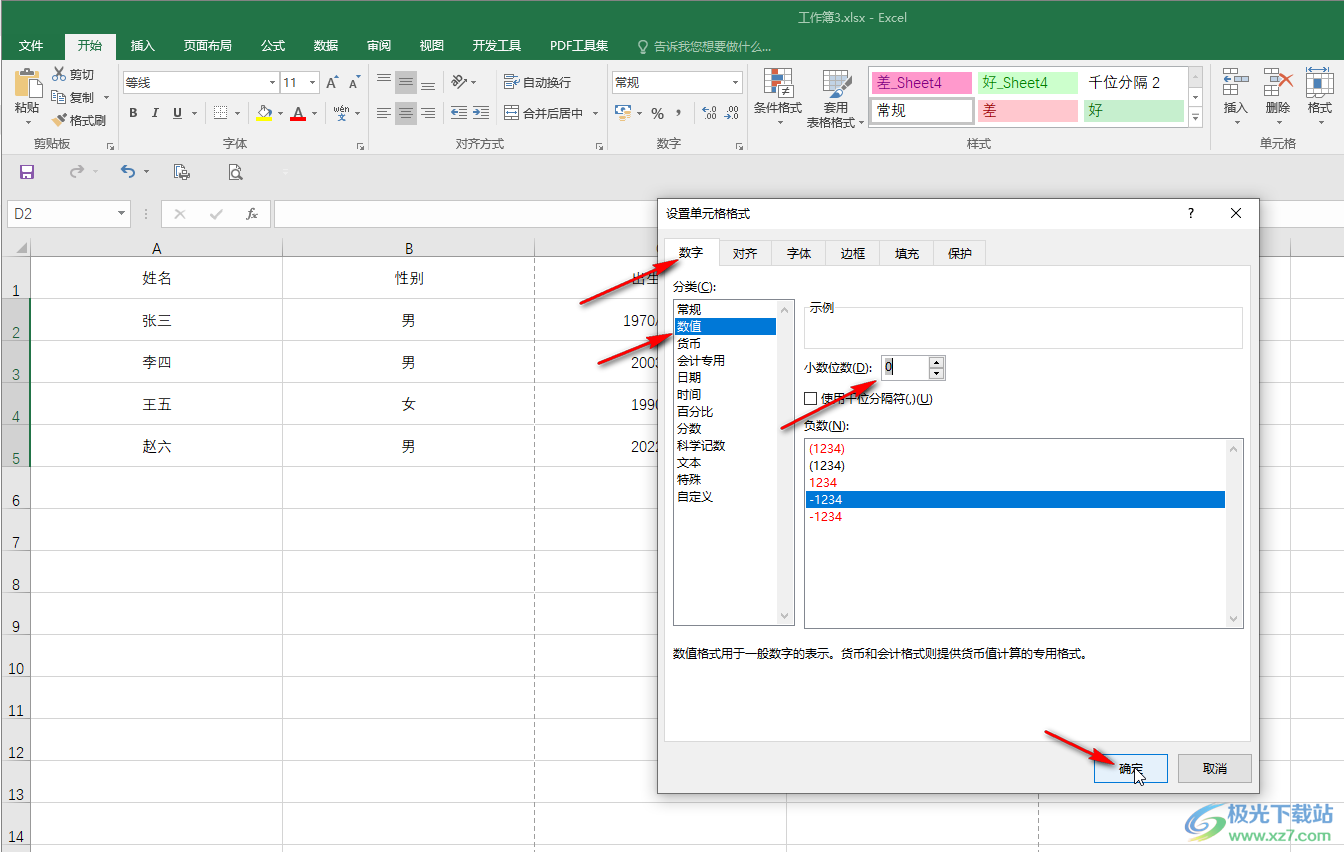
Task: Click the 确定 button
Action: [x=1131, y=768]
